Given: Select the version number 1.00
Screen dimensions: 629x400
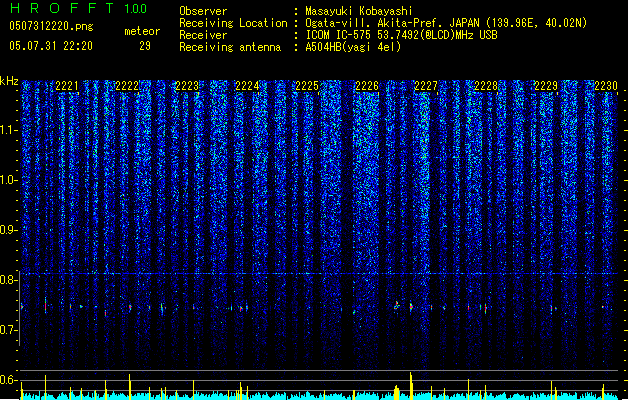Looking at the screenshot, I should coord(136,9).
